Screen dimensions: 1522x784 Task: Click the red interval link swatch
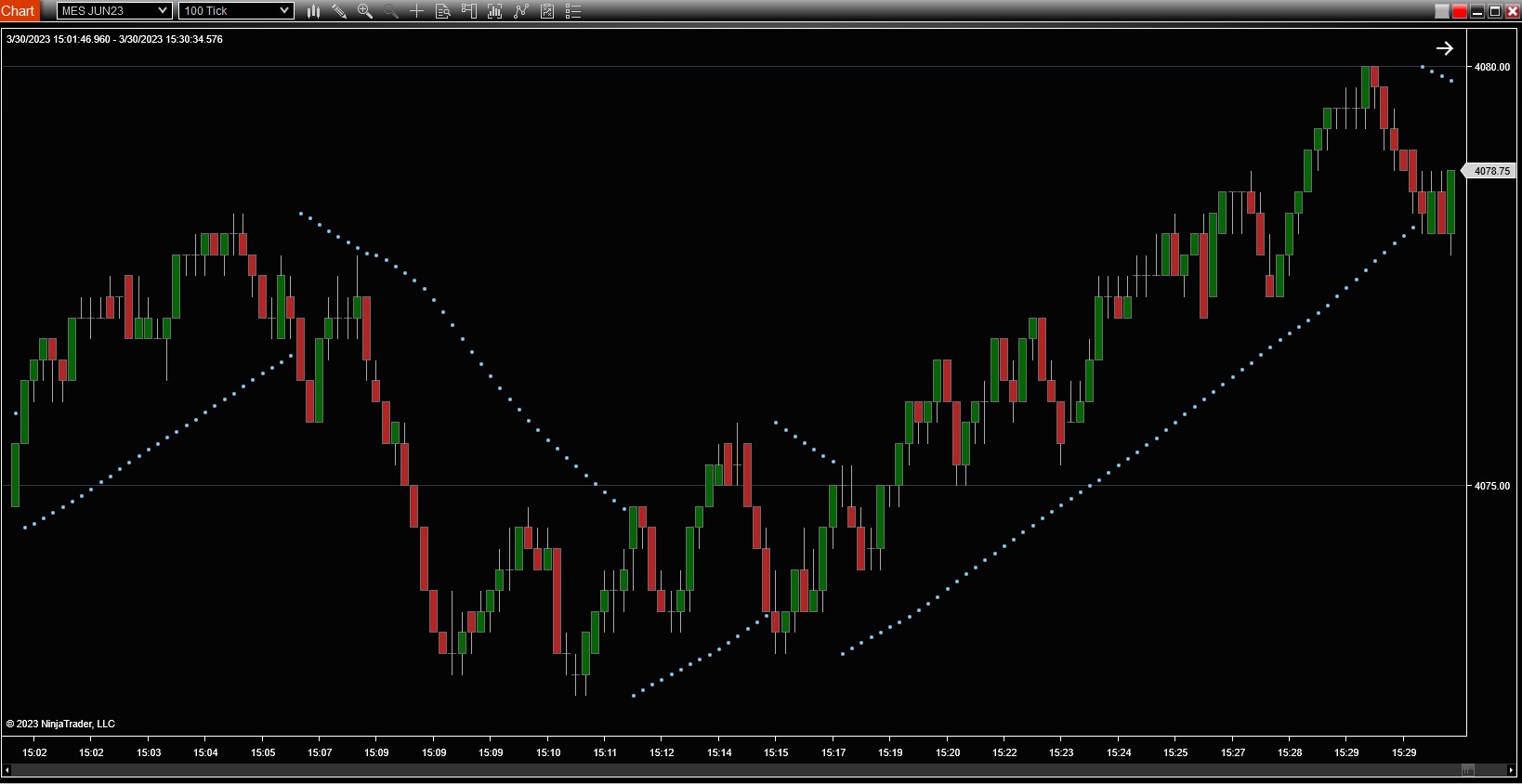(1460, 11)
